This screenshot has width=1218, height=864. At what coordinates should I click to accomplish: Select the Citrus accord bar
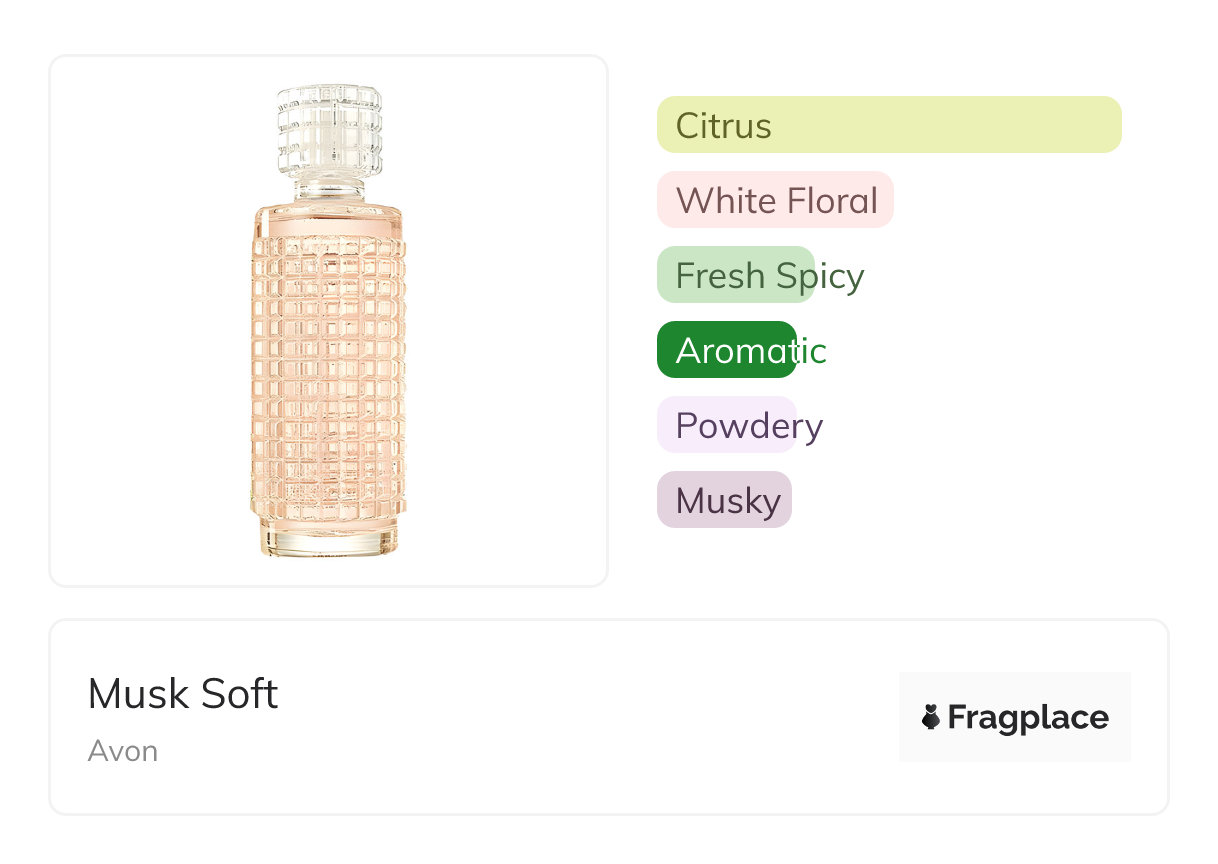[x=889, y=125]
